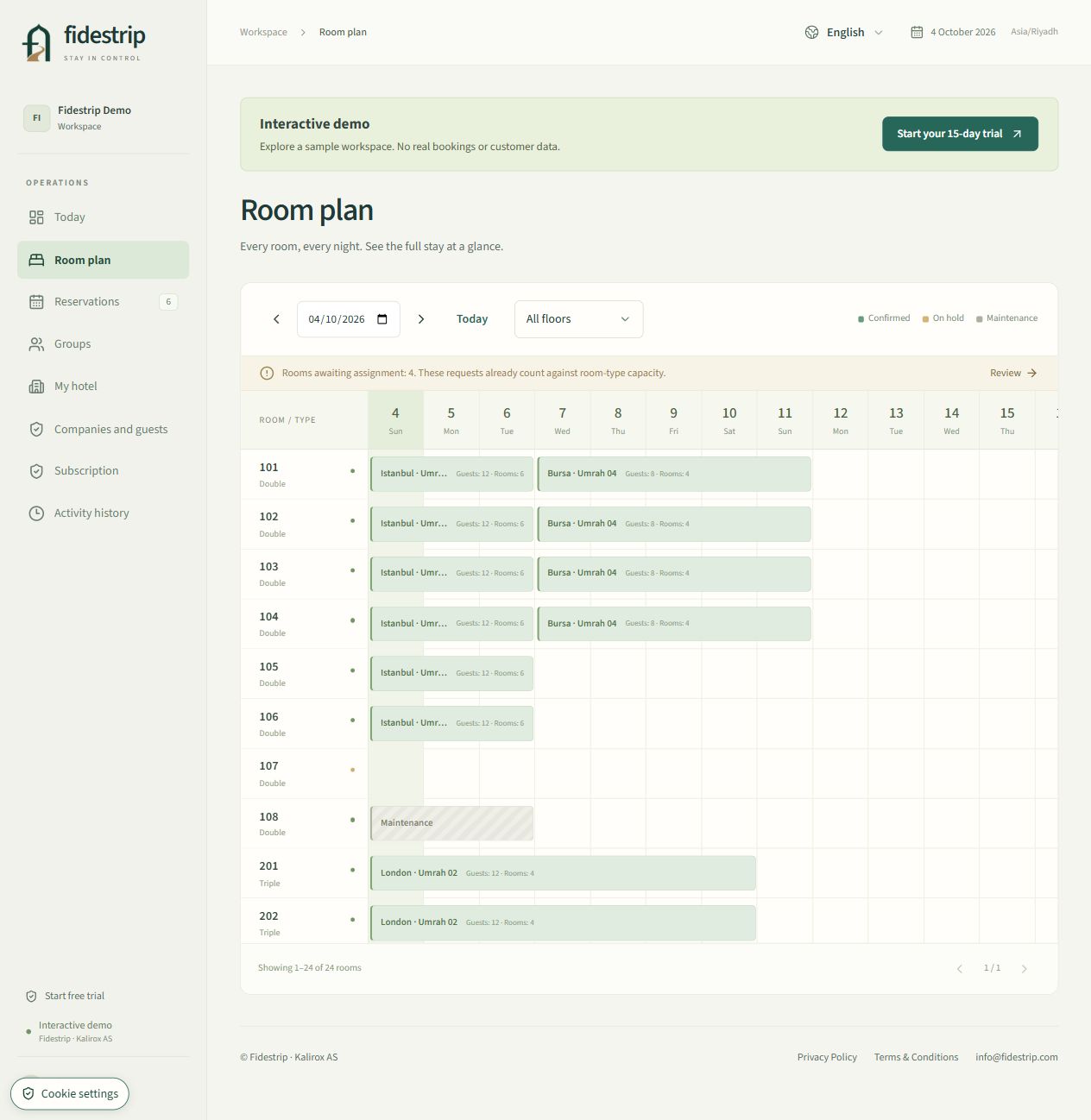Open the Groups menu item
This screenshot has width=1091, height=1120.
pyautogui.click(x=103, y=344)
